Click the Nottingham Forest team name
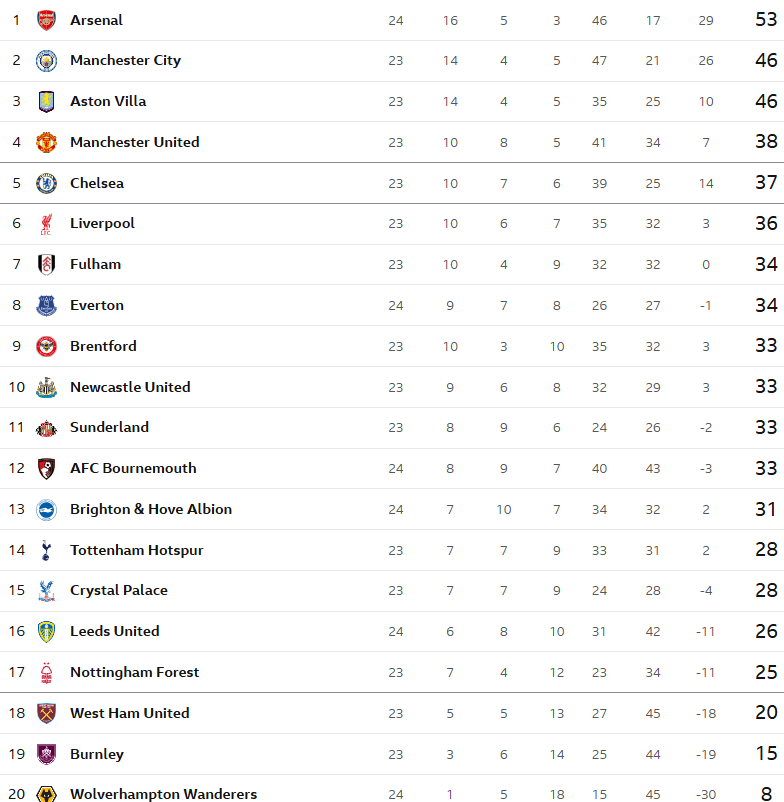 tap(135, 672)
